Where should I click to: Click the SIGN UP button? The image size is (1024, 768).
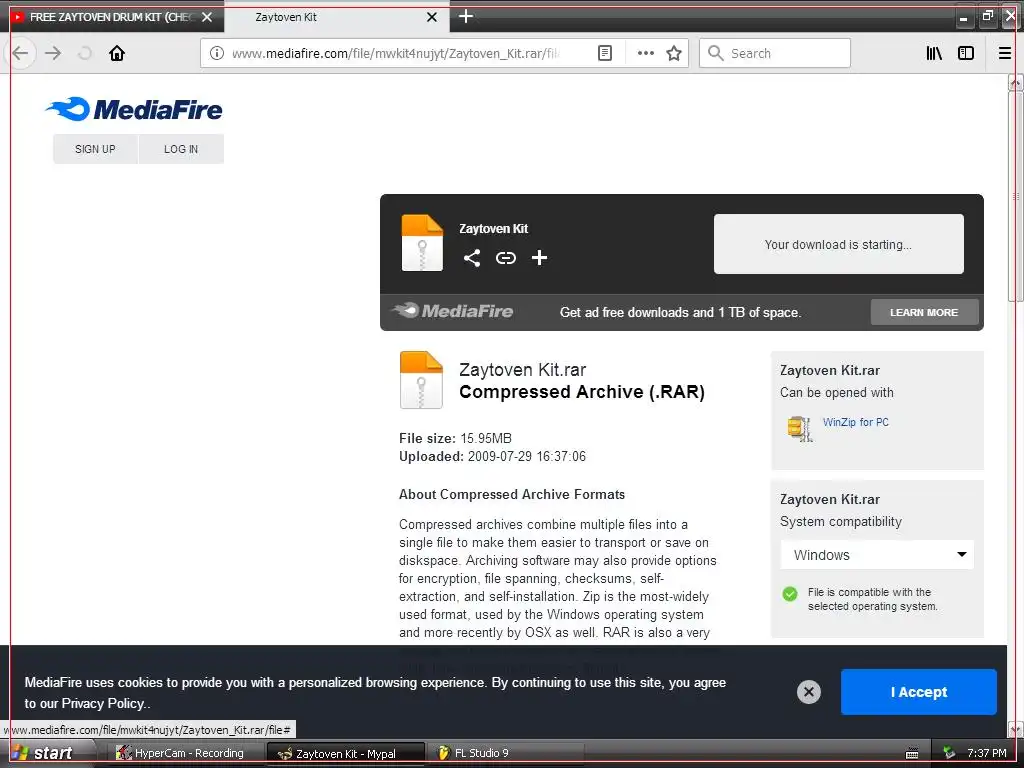pos(95,149)
